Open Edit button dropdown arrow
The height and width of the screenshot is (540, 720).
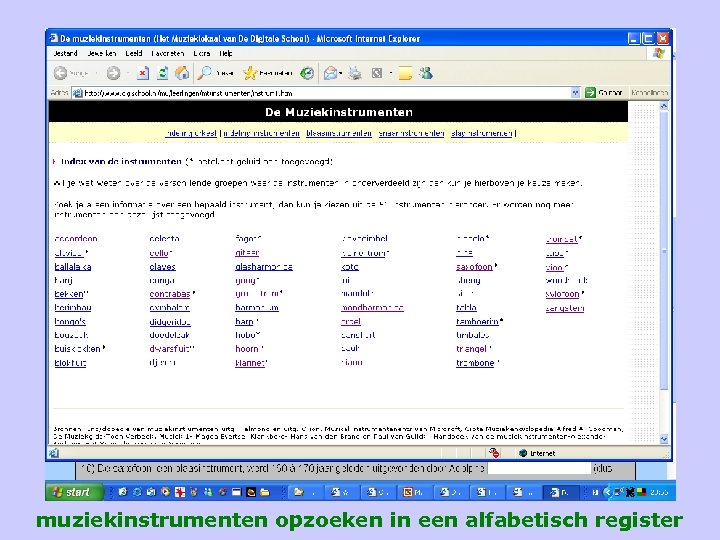(x=390, y=73)
